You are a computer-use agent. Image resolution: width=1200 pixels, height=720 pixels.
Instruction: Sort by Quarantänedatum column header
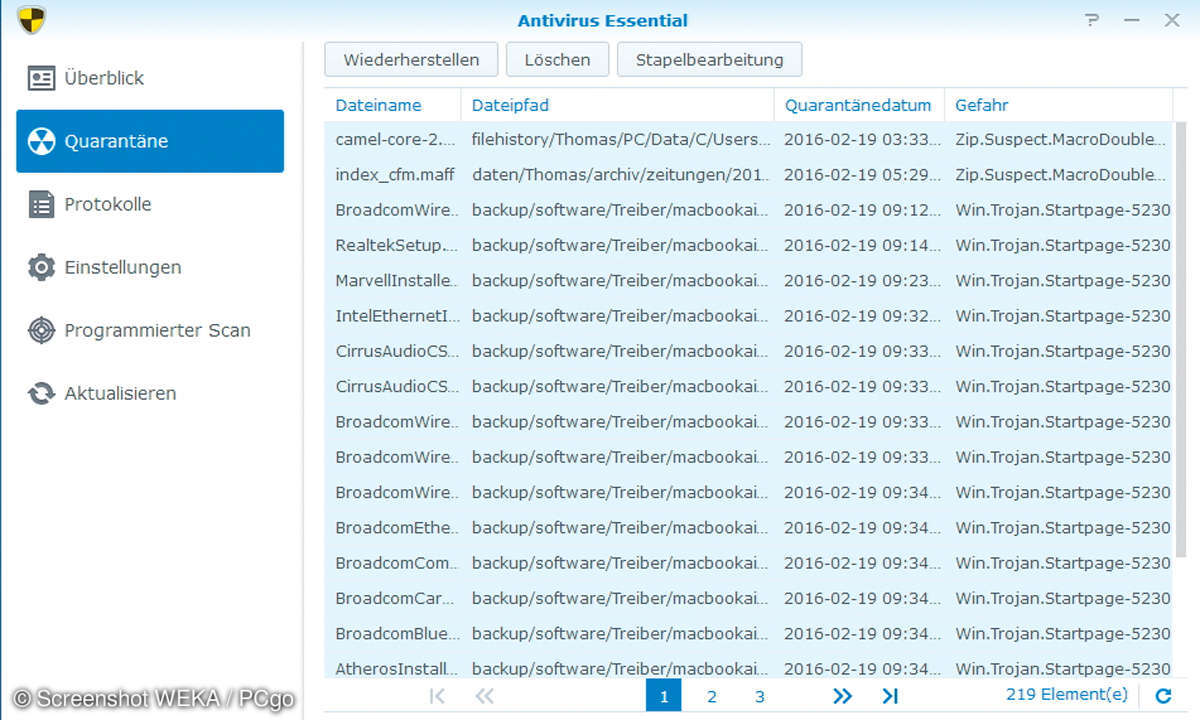click(859, 105)
